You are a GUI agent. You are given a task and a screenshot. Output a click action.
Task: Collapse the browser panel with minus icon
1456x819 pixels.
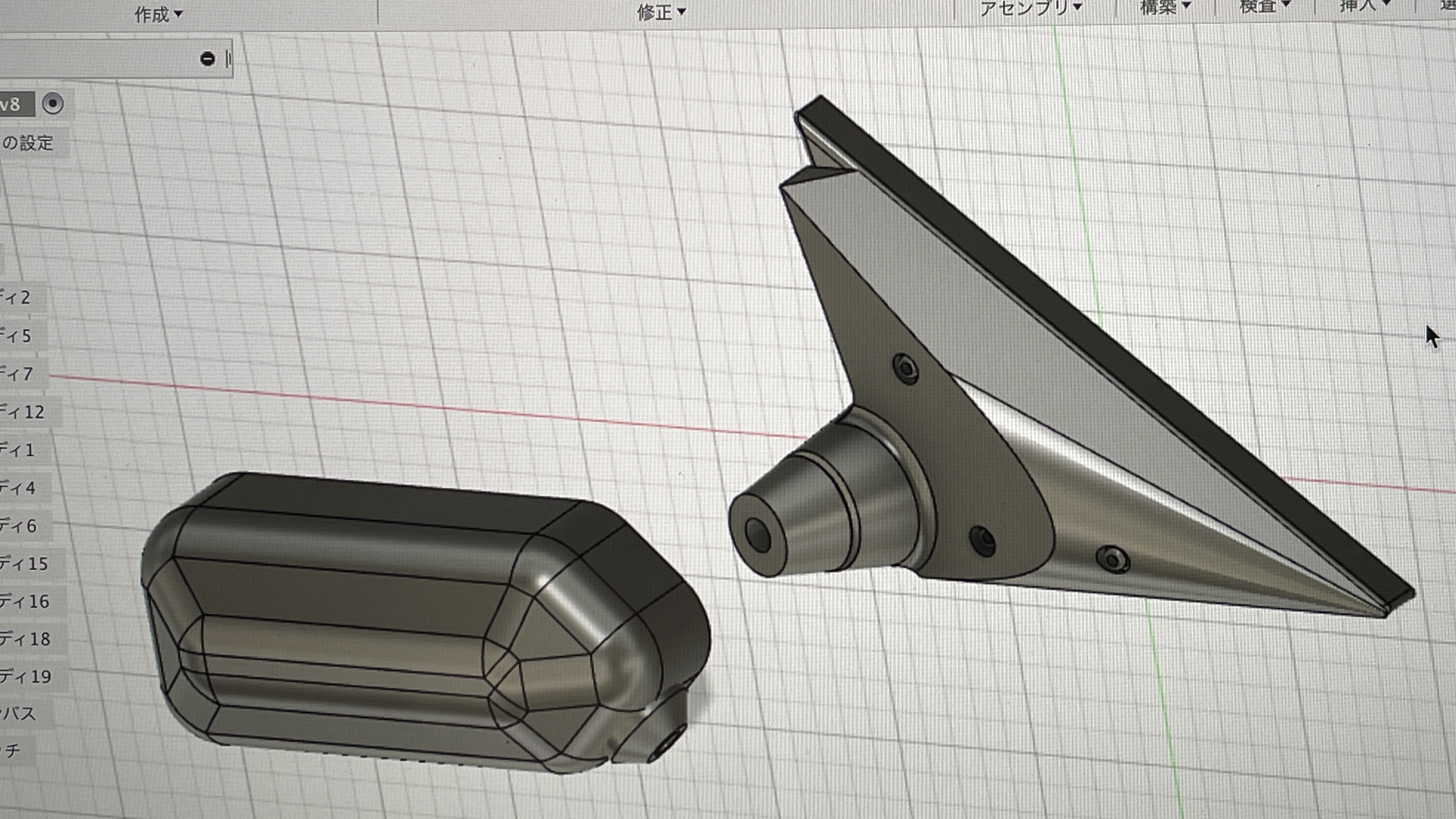pos(207,59)
